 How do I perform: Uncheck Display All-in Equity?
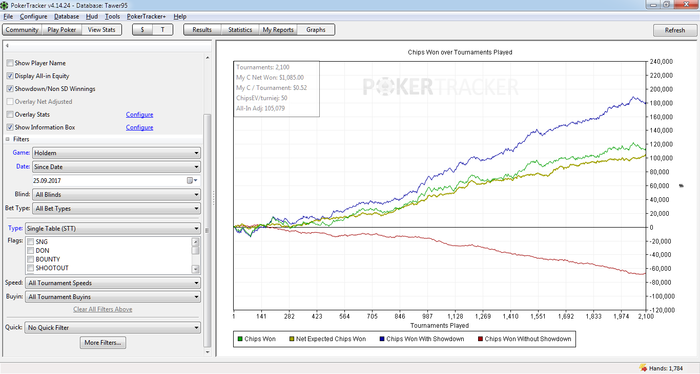10,76
